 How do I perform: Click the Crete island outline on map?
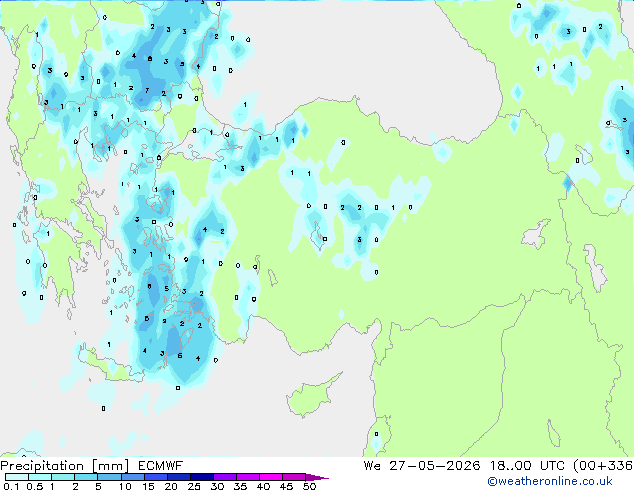(x=109, y=365)
